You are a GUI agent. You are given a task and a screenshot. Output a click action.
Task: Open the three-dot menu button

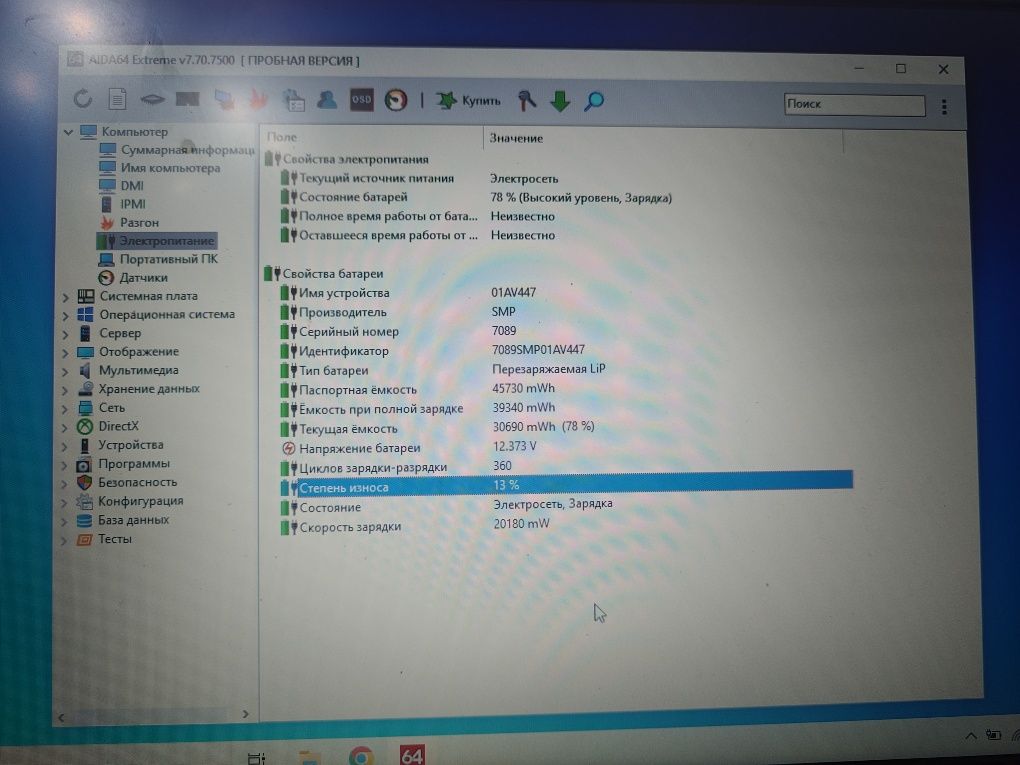coord(944,107)
